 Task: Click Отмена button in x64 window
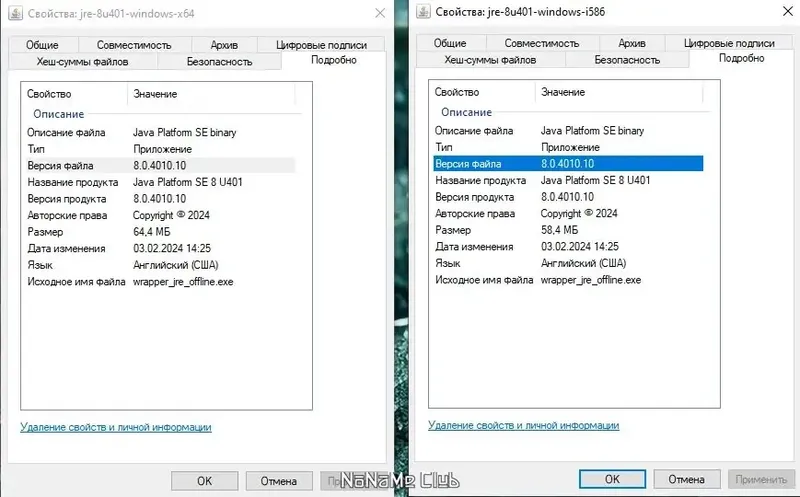tap(279, 481)
